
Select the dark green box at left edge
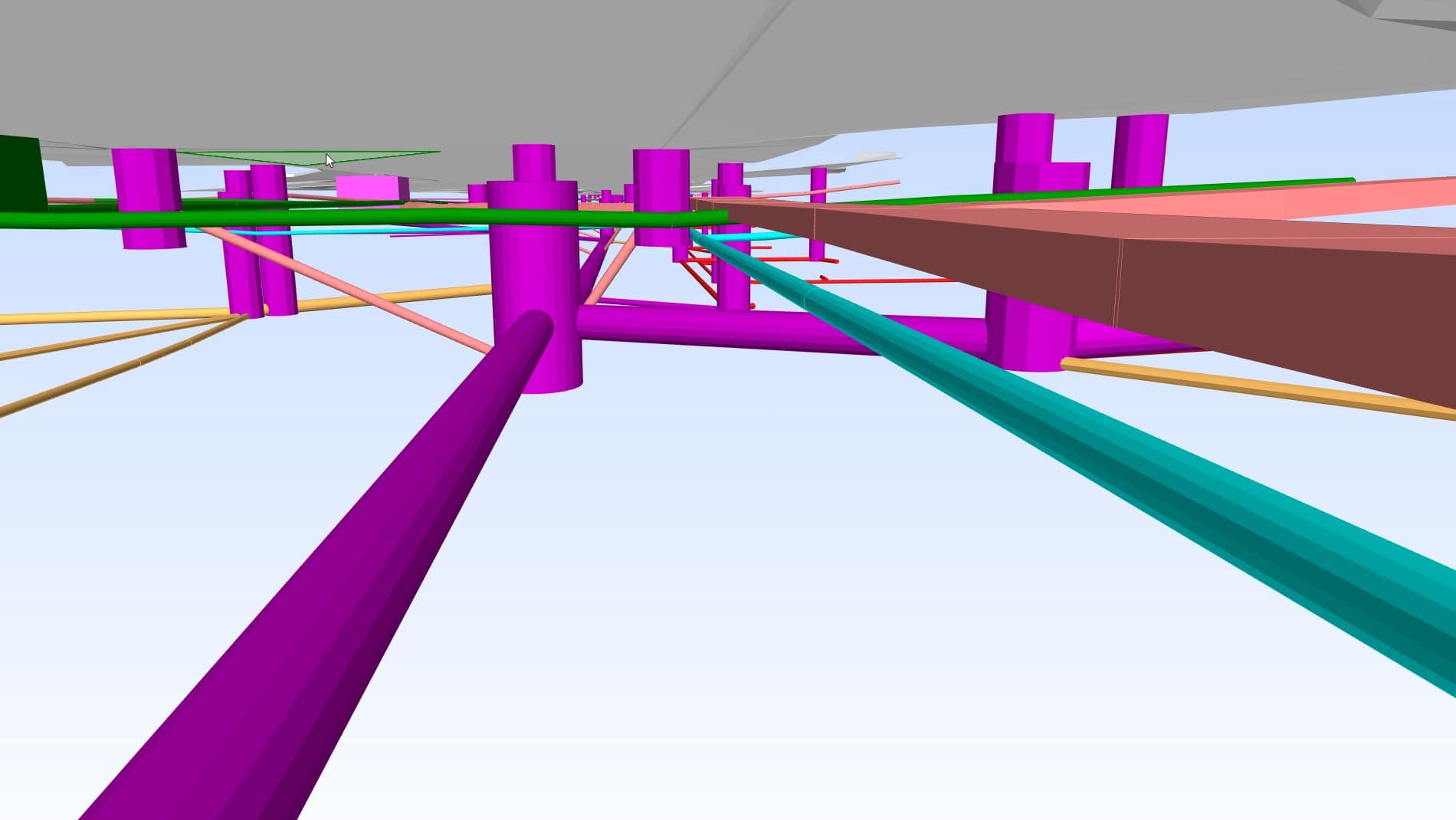pos(21,172)
